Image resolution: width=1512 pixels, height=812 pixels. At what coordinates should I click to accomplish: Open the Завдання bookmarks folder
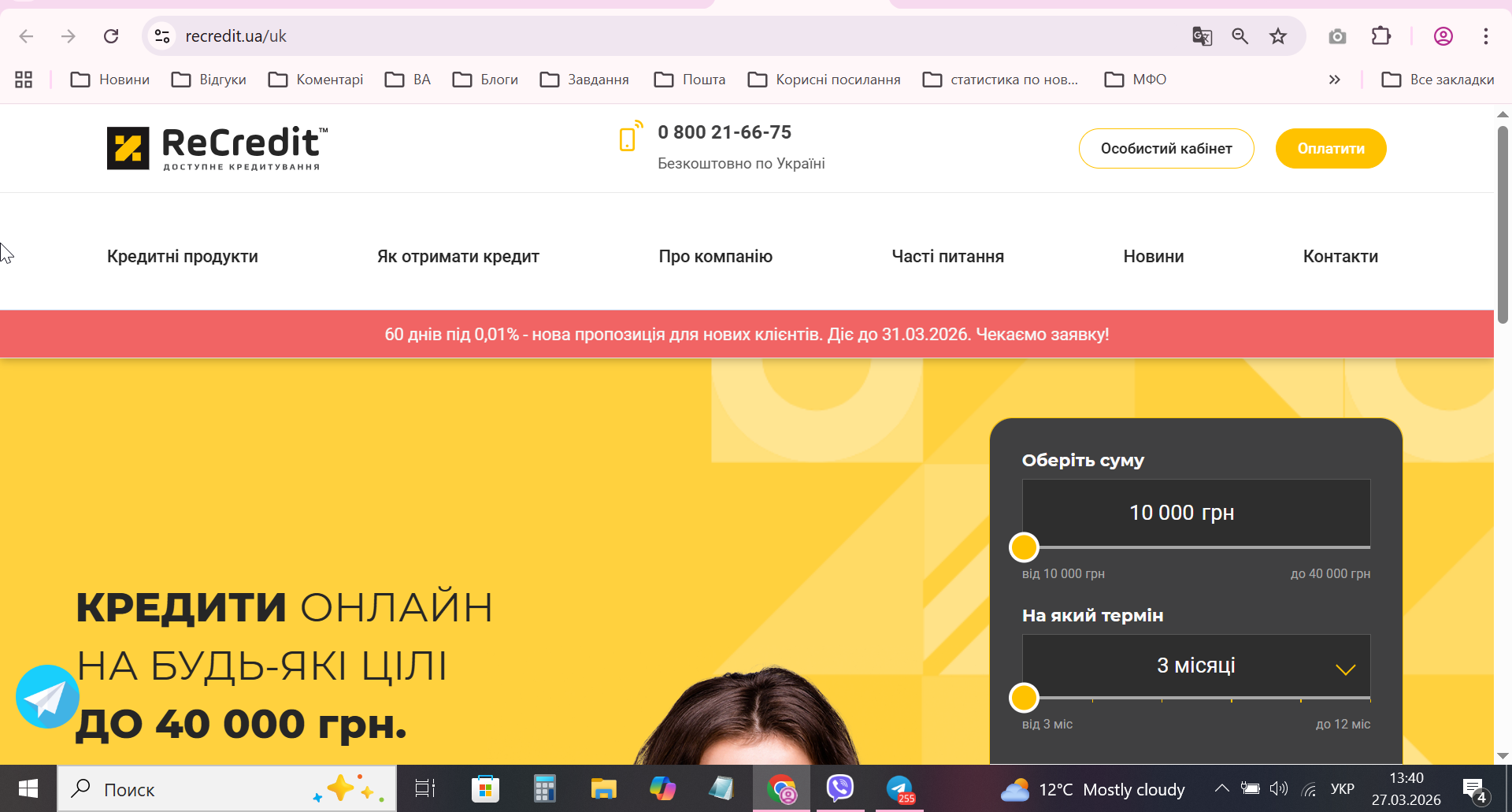[x=584, y=80]
